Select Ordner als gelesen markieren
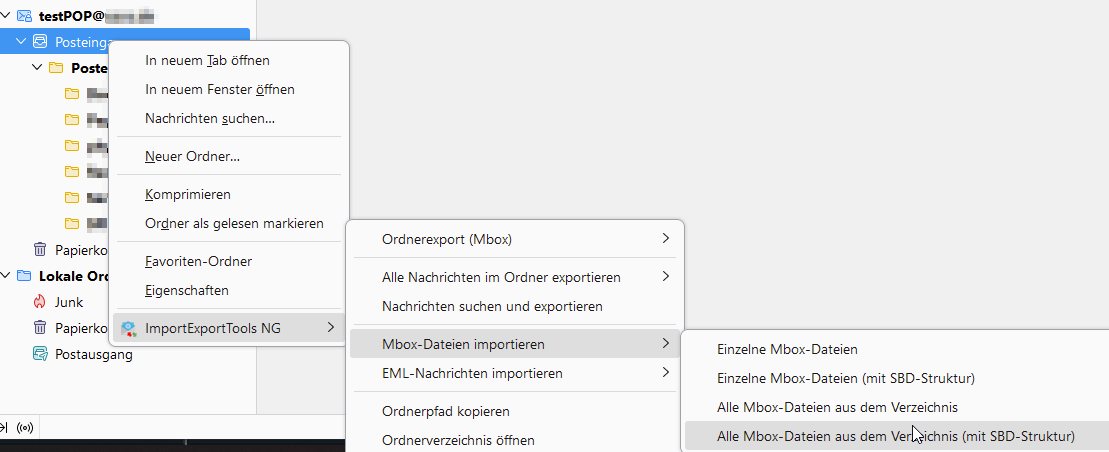Viewport: 1109px width, 452px height. tap(234, 224)
